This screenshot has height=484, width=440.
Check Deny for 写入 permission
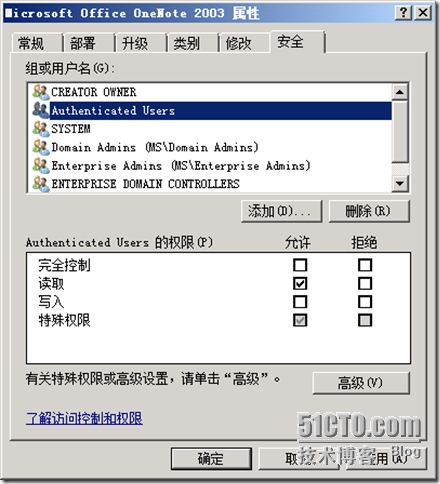(x=365, y=302)
